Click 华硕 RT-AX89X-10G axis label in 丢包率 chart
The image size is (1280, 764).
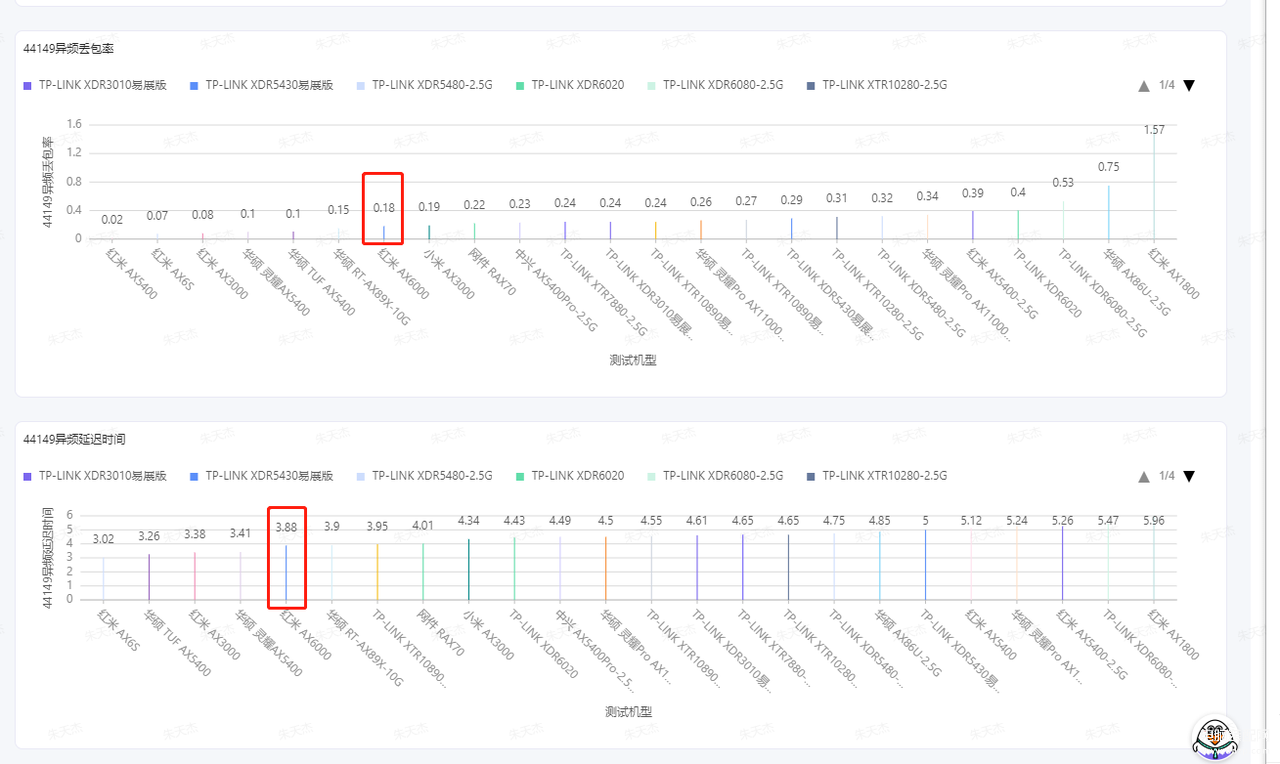(x=371, y=288)
